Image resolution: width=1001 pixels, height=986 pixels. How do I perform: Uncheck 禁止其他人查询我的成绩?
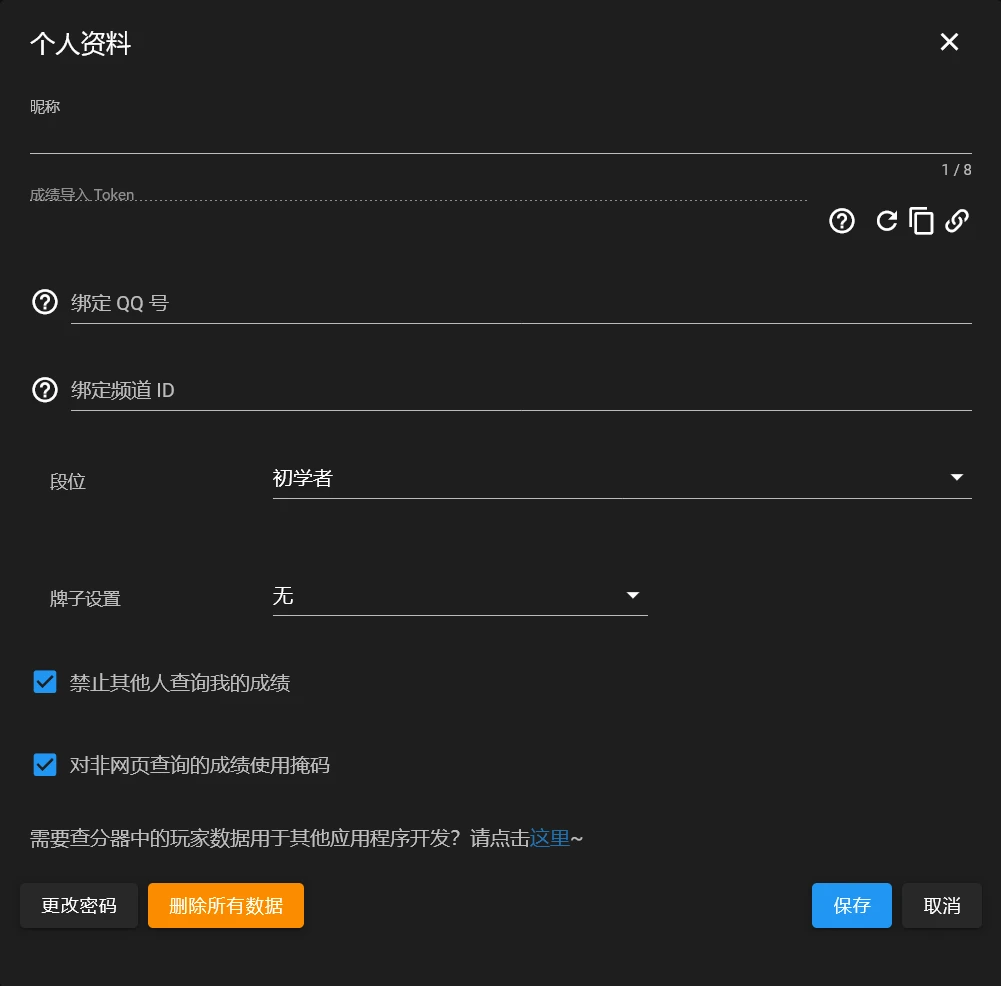[45, 683]
